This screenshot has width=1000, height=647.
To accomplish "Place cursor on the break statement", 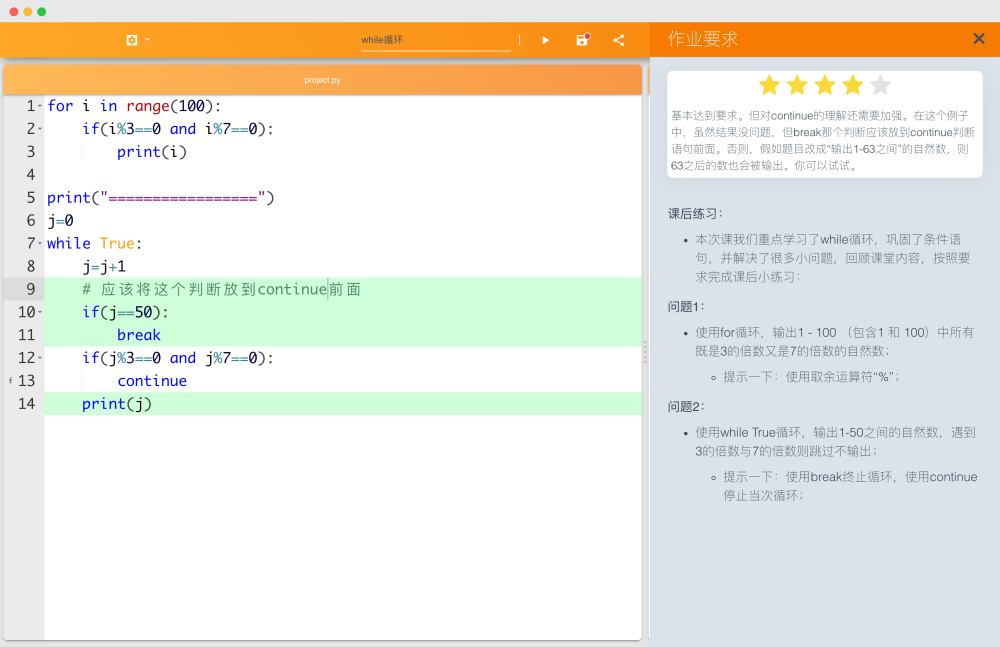I will [x=139, y=335].
